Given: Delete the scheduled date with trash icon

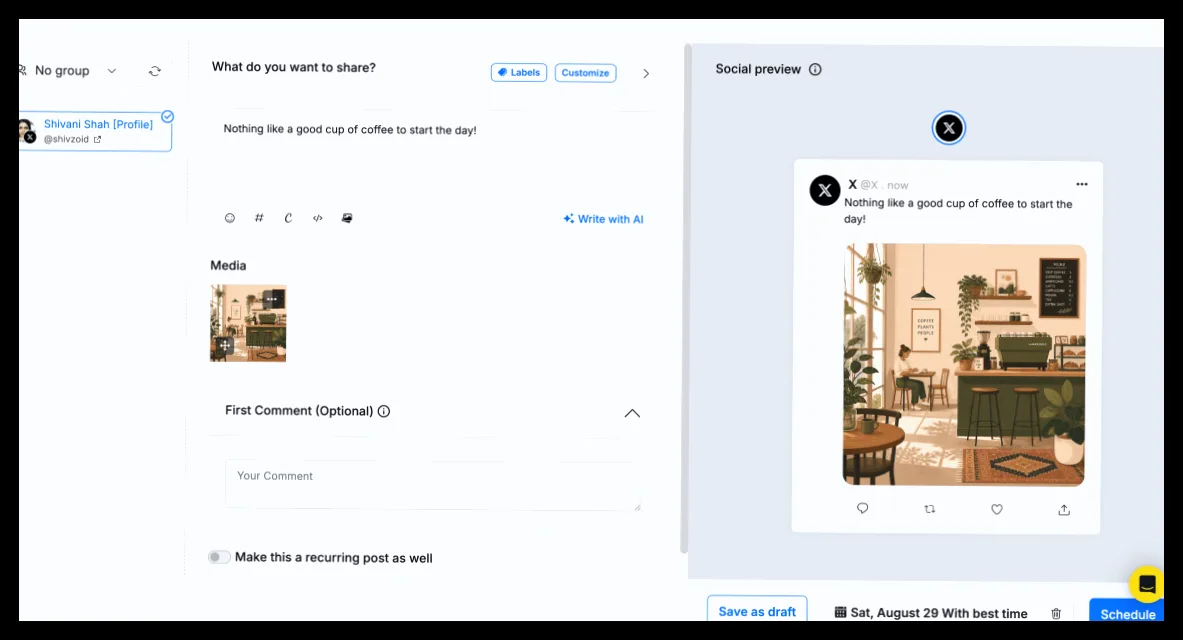Looking at the screenshot, I should point(1056,614).
